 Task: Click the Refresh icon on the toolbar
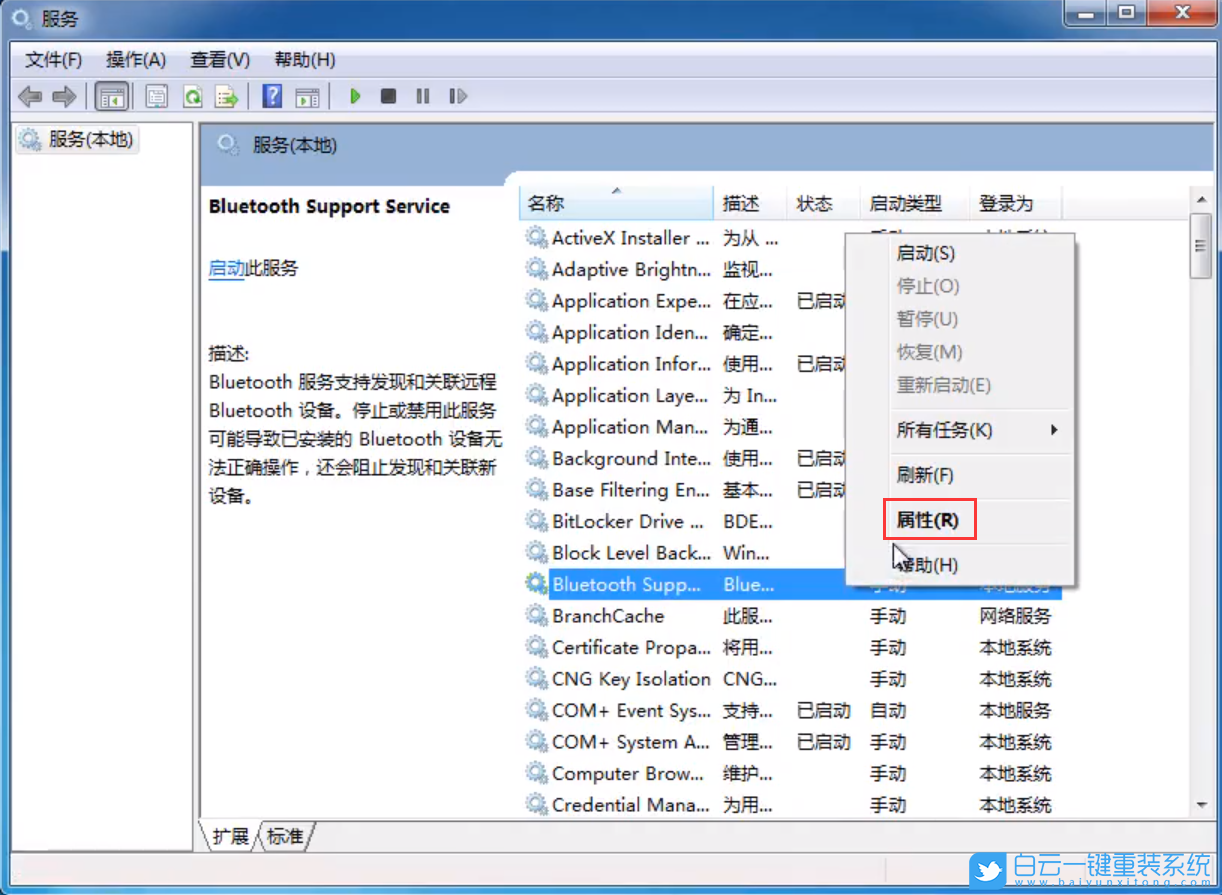click(192, 96)
